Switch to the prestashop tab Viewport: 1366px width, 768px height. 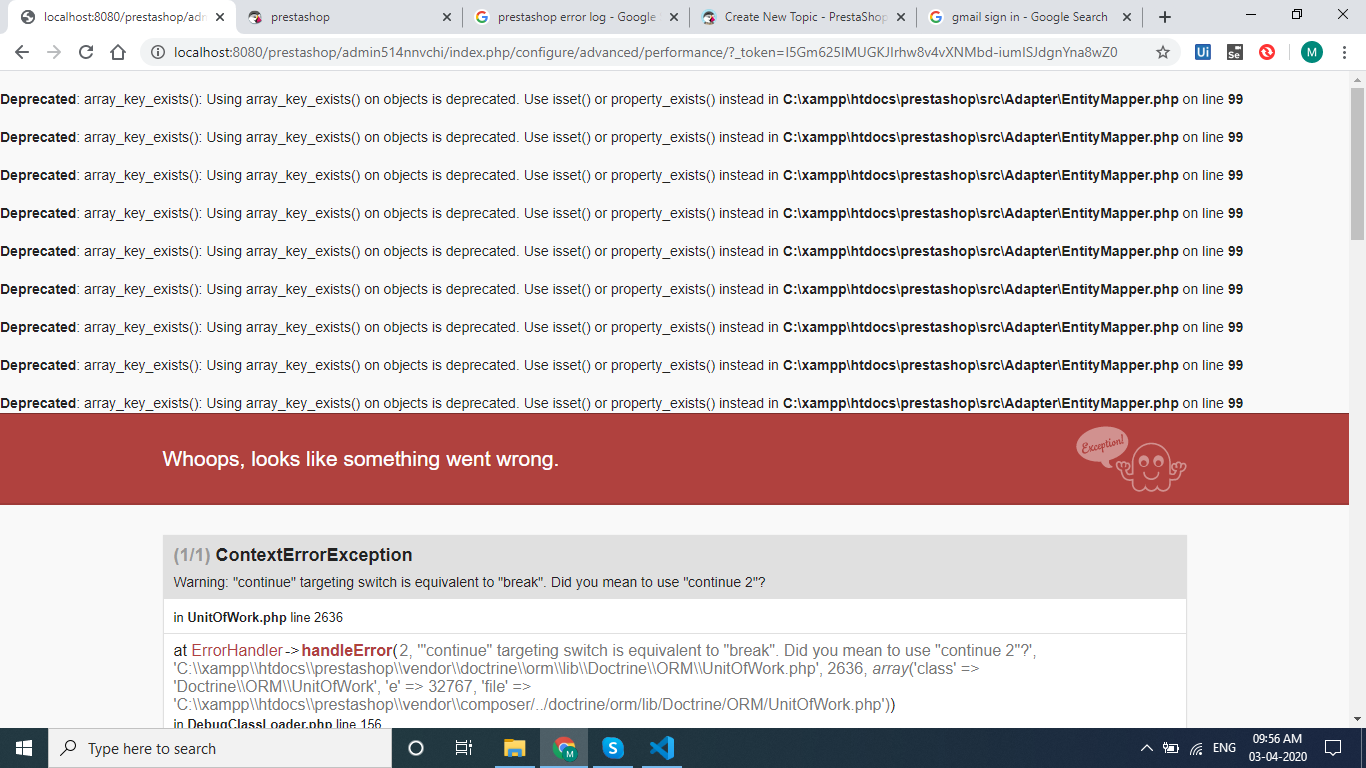[x=348, y=17]
